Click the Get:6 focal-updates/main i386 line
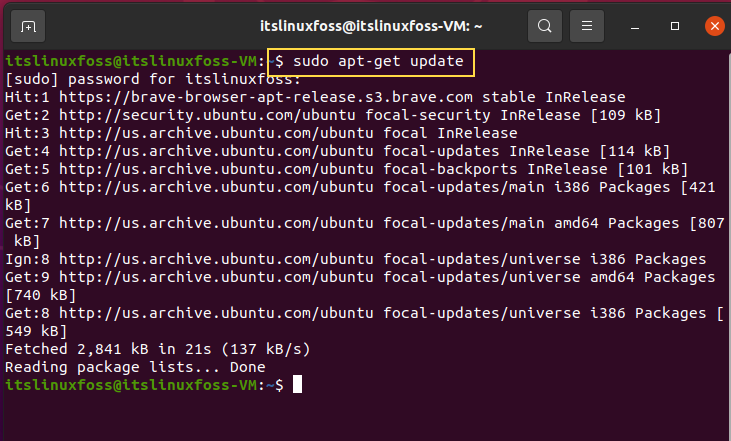The height and width of the screenshot is (441, 731). pos(360,187)
